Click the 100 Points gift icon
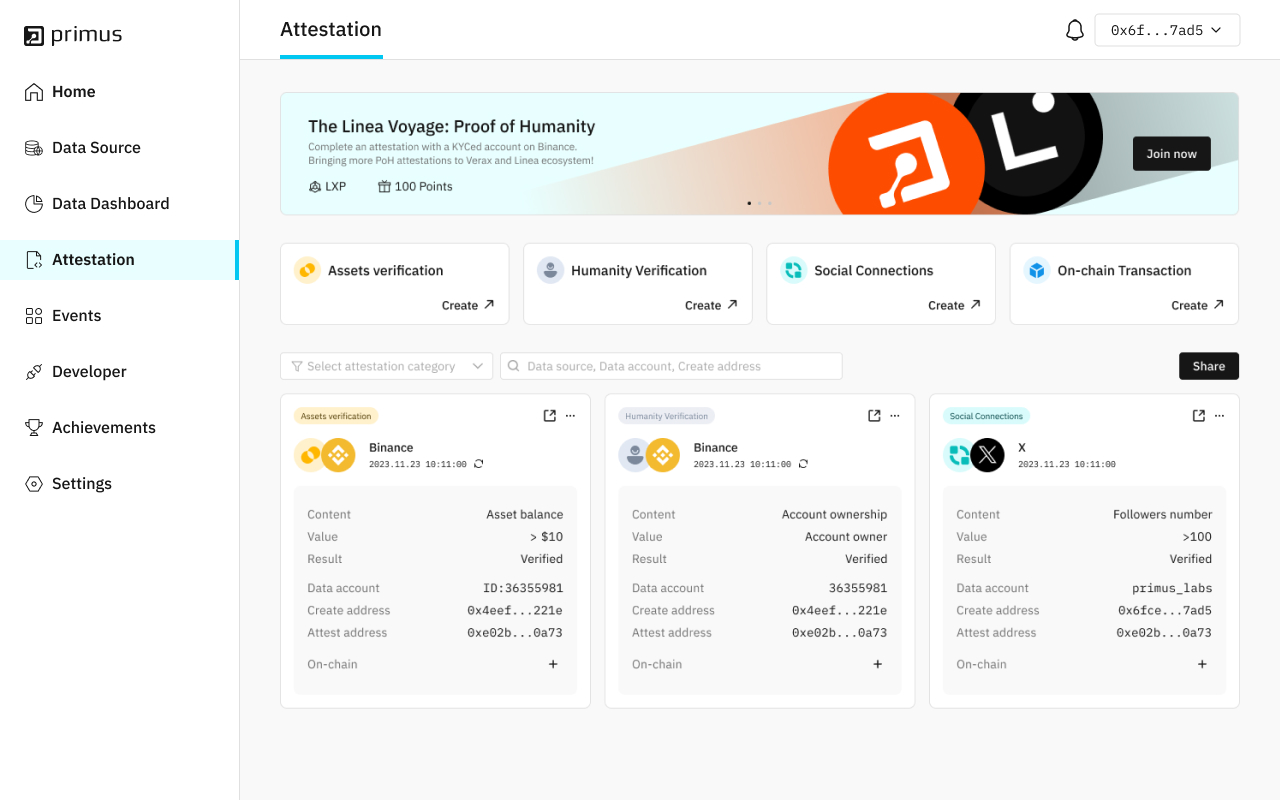The width and height of the screenshot is (1280, 800). coord(384,186)
